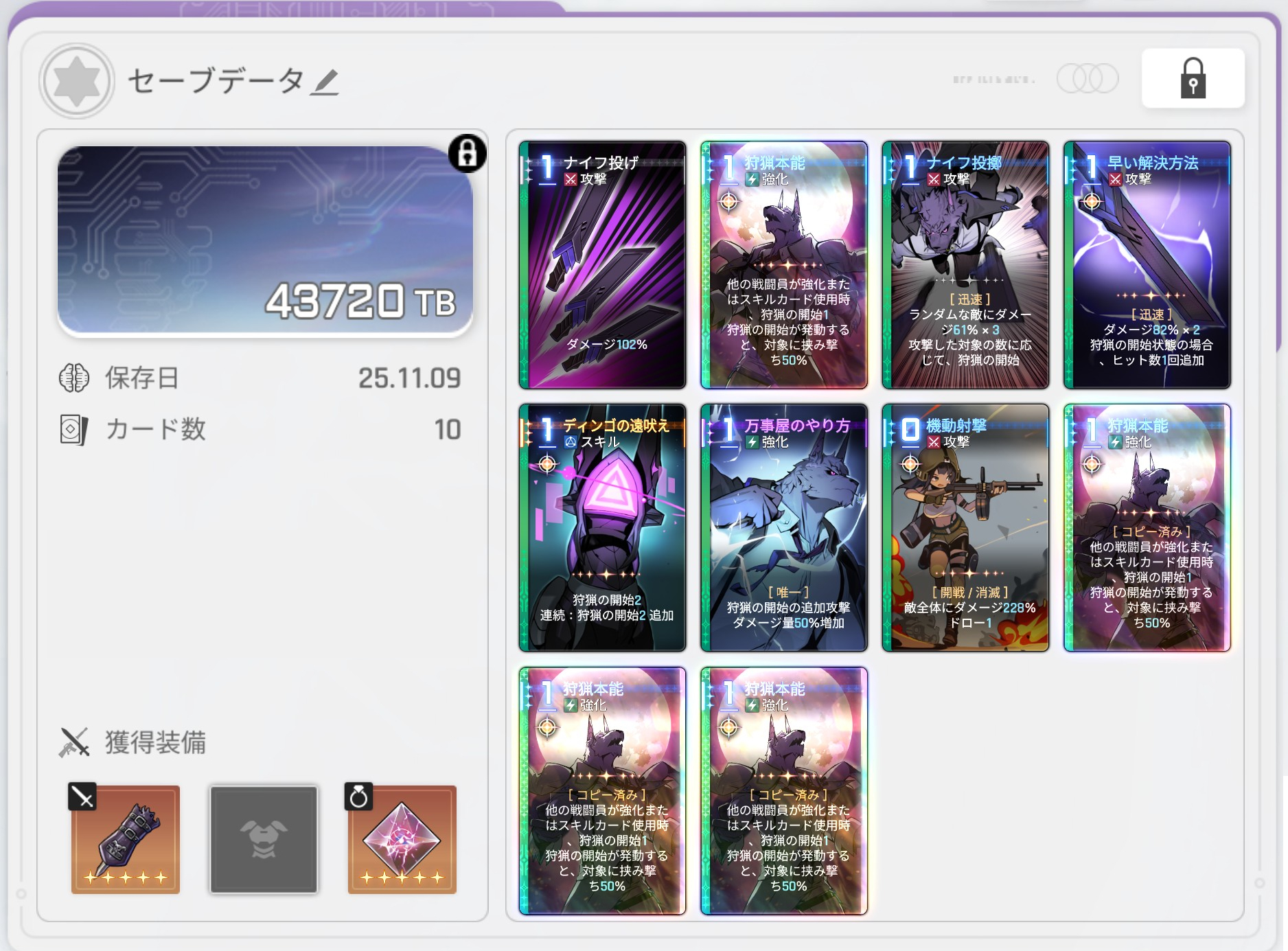Open the ナイフ投げ attack card
This screenshot has height=951, width=1288.
click(x=603, y=265)
